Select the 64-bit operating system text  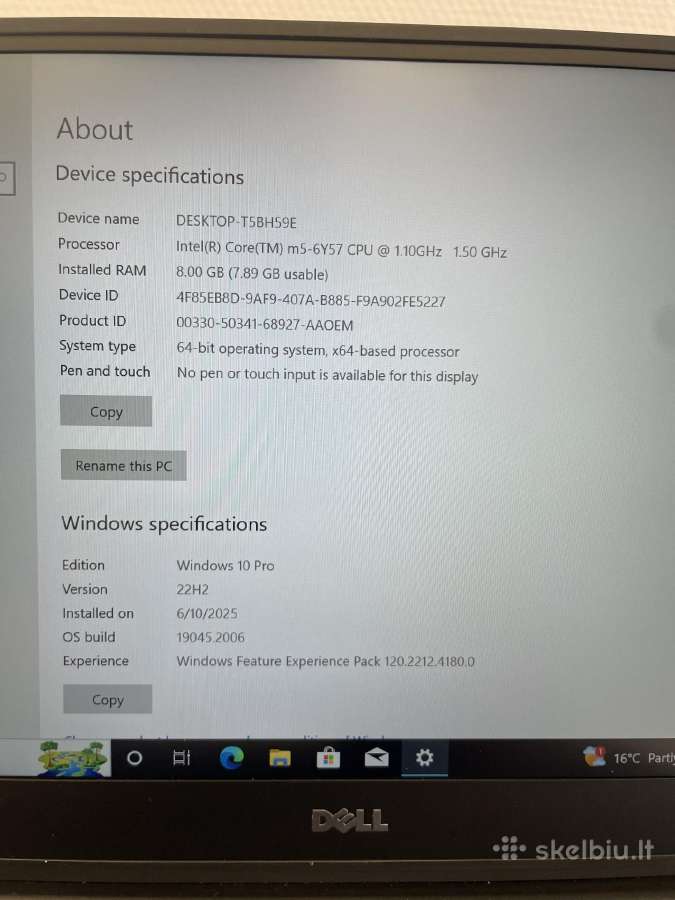click(318, 350)
